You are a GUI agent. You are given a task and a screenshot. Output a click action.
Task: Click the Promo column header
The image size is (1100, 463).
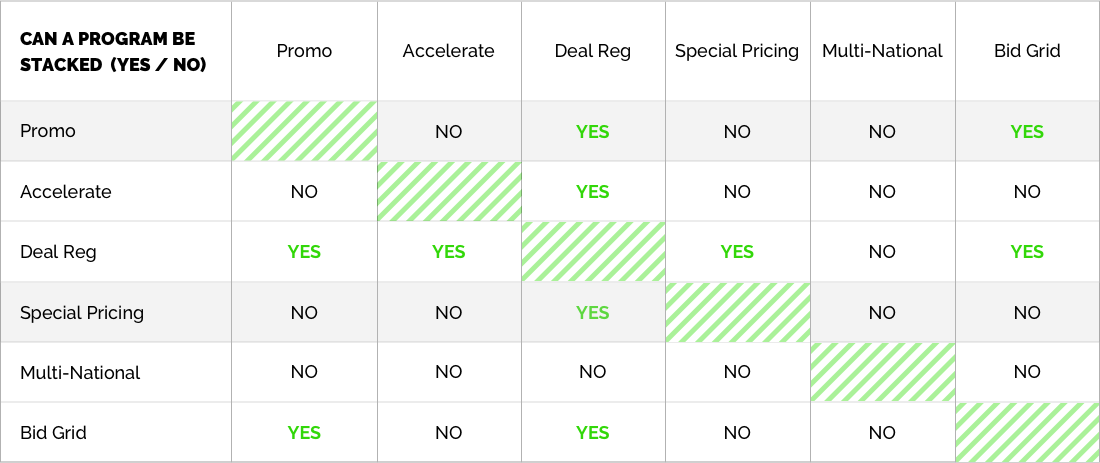coord(304,51)
